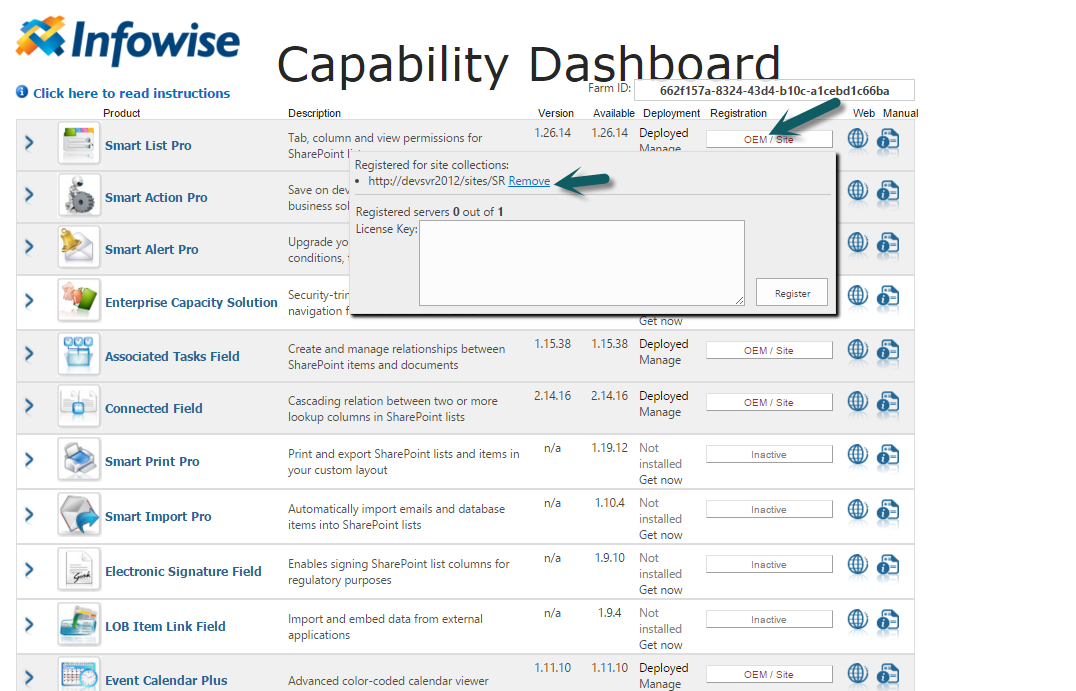
Task: Focus the License Key text area
Action: pos(582,263)
